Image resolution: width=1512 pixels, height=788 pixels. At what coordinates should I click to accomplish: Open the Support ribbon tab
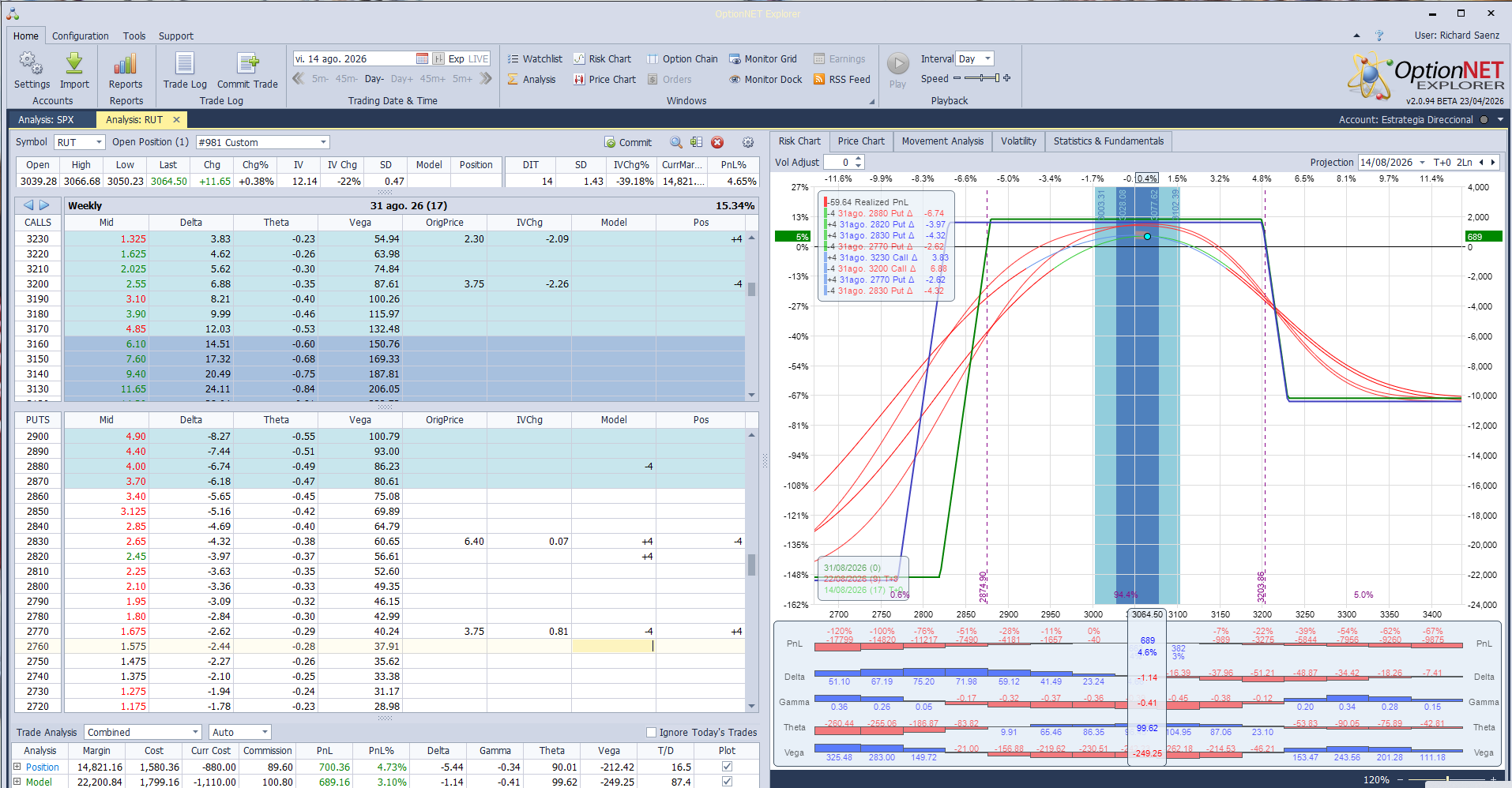coord(176,36)
